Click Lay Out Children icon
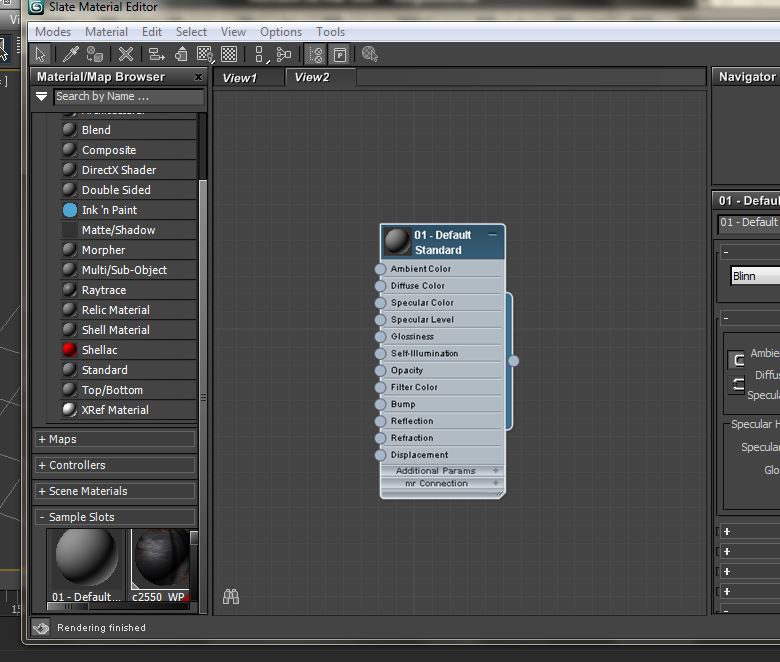 coord(284,54)
